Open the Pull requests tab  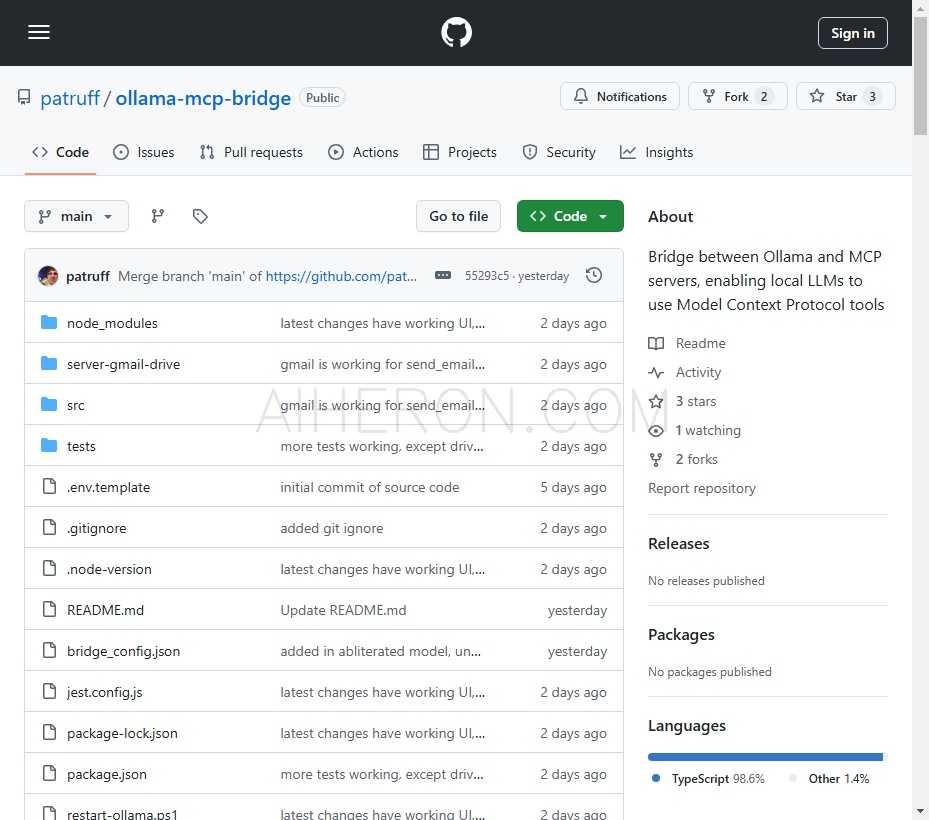251,152
